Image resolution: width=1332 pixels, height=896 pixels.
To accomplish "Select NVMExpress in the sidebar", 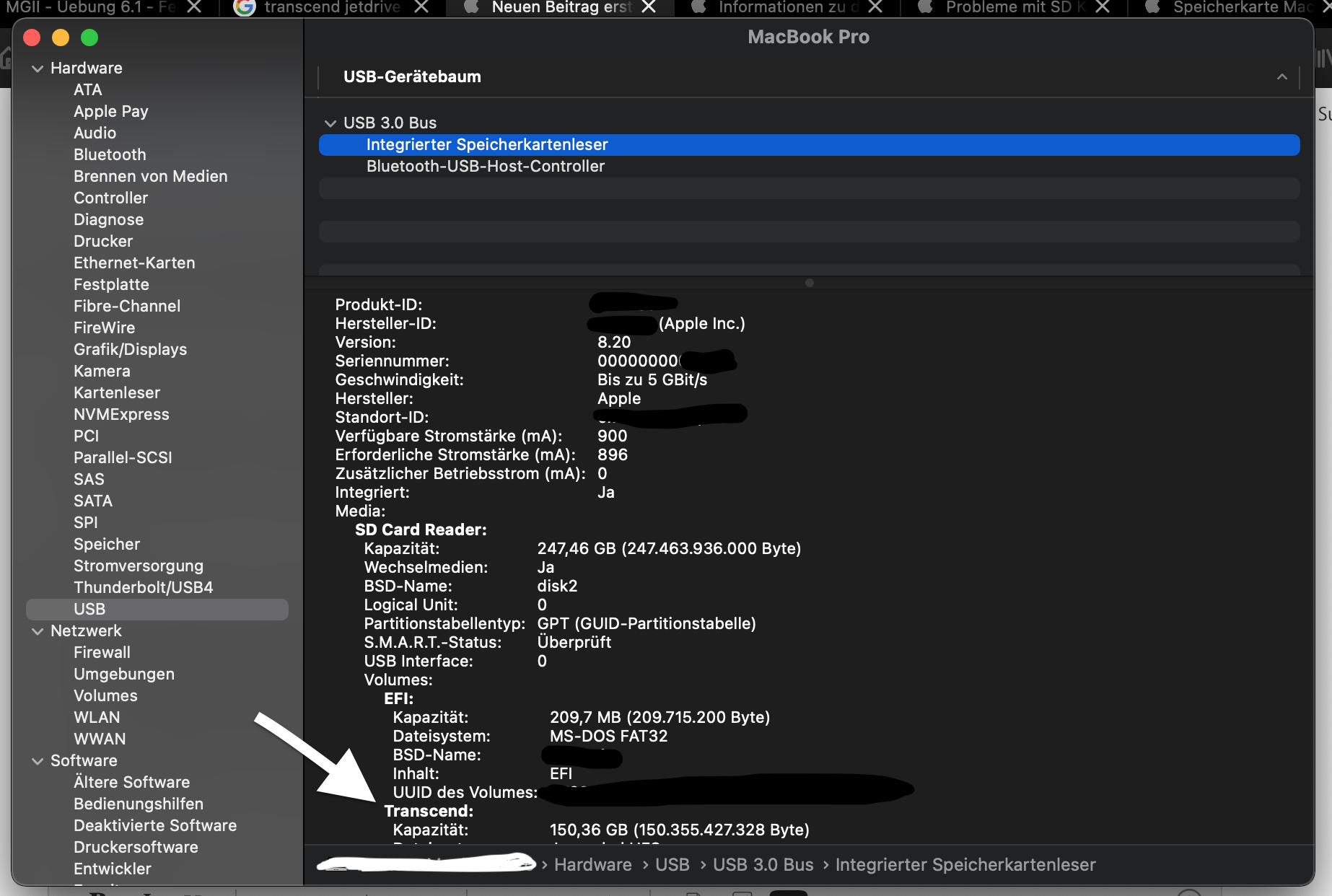I will coord(121,415).
